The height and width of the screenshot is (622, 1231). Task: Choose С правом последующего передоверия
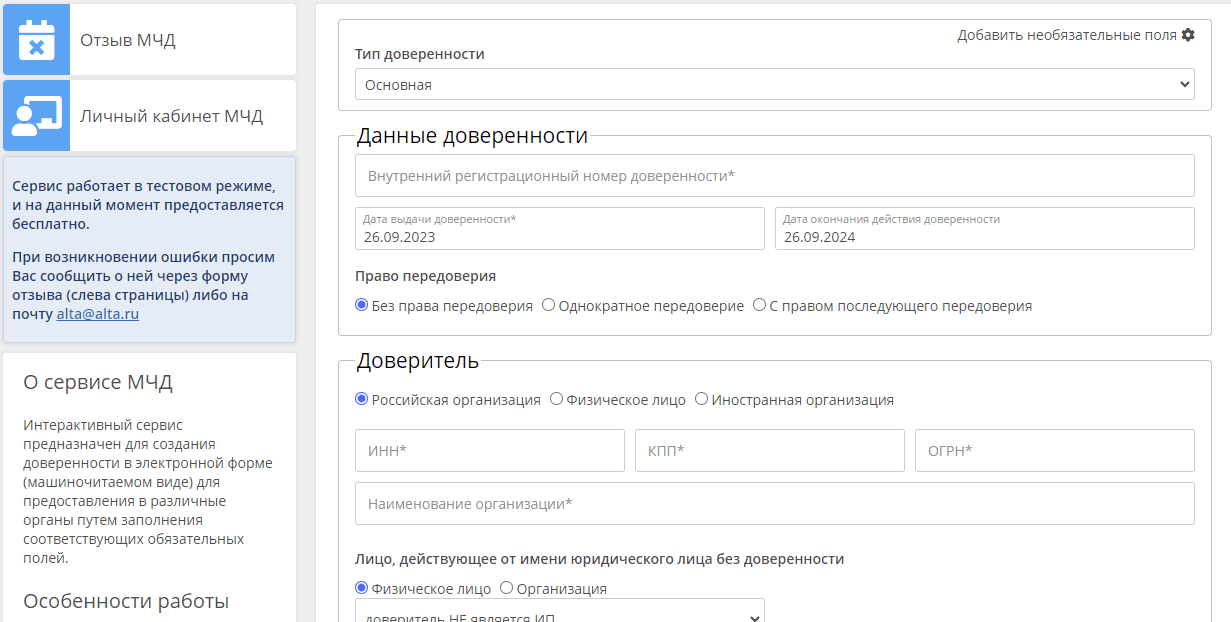click(x=759, y=306)
